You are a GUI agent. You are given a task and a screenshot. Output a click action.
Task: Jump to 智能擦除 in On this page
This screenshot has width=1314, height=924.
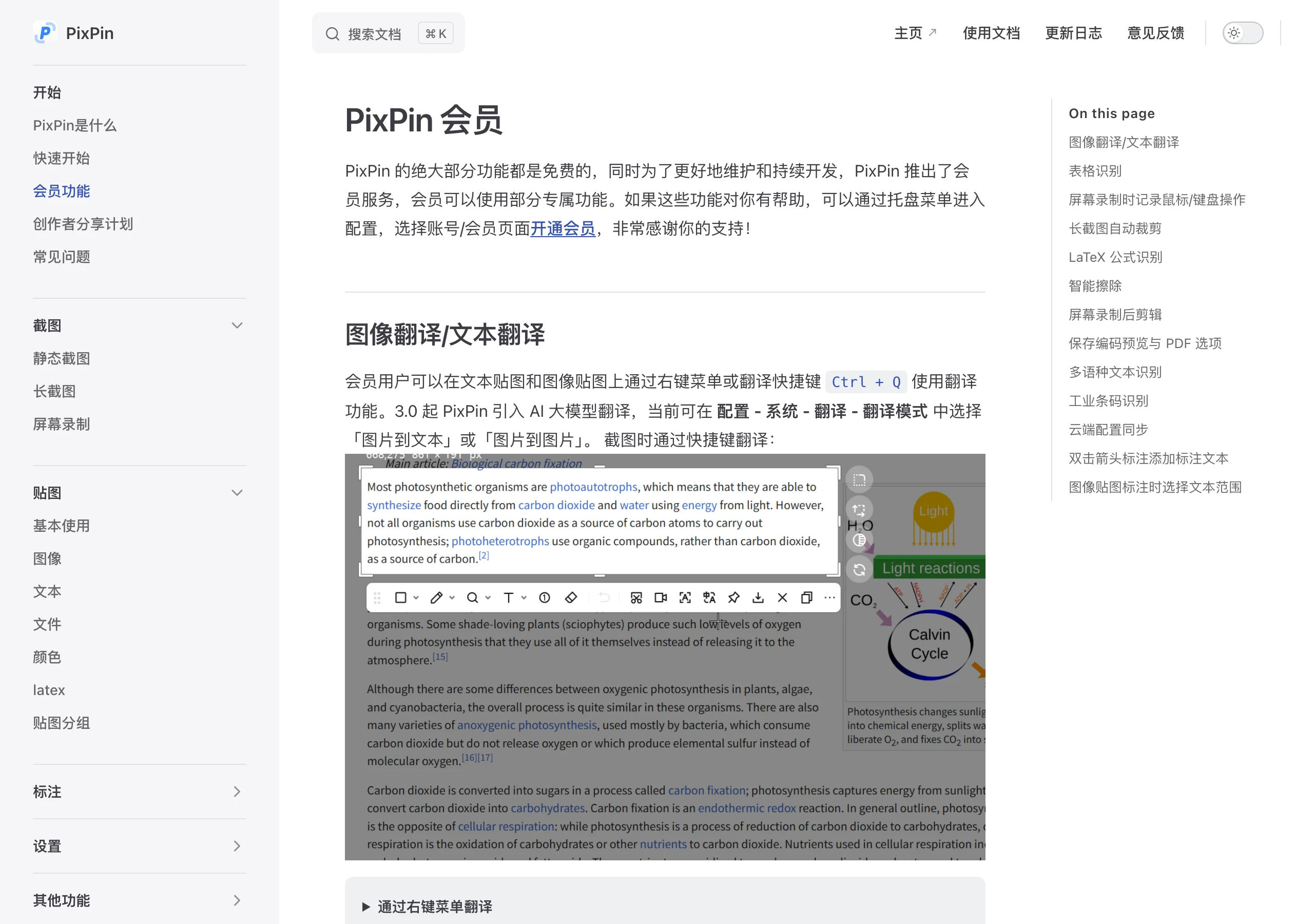[1095, 286]
